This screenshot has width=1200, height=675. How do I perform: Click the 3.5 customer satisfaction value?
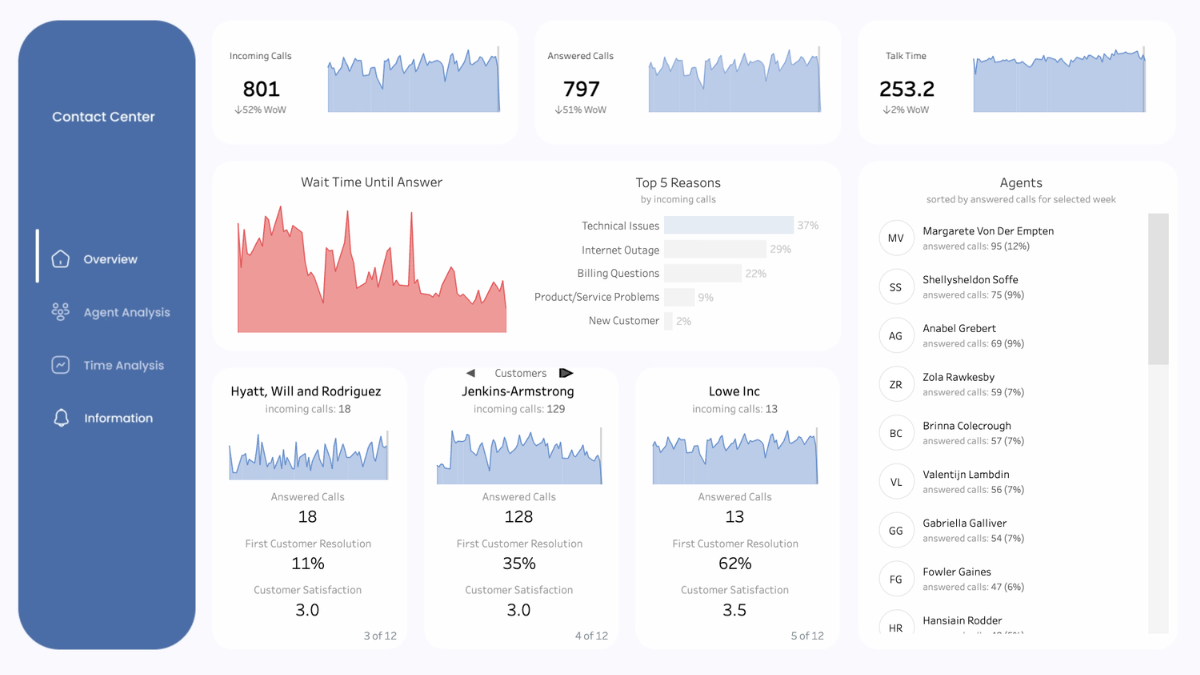point(735,610)
